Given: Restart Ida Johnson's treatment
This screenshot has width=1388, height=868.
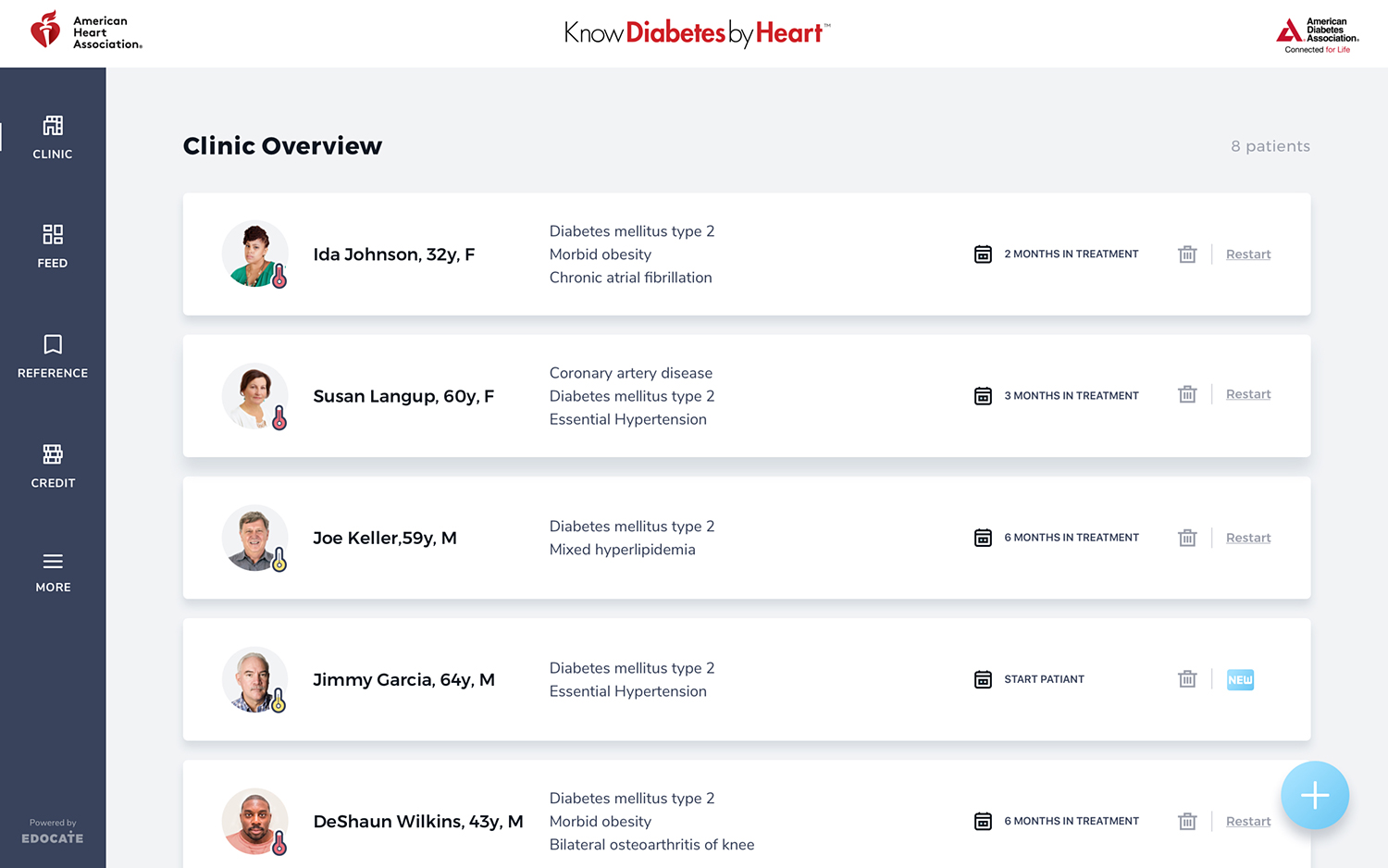Looking at the screenshot, I should 1248,254.
